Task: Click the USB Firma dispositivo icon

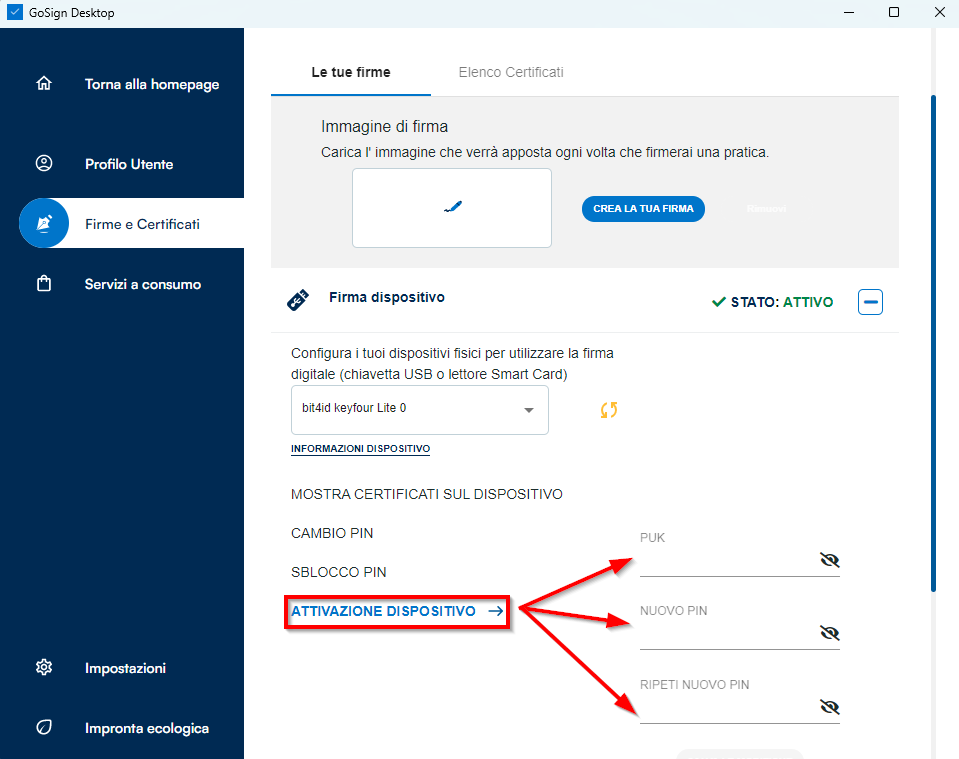Action: (x=298, y=299)
